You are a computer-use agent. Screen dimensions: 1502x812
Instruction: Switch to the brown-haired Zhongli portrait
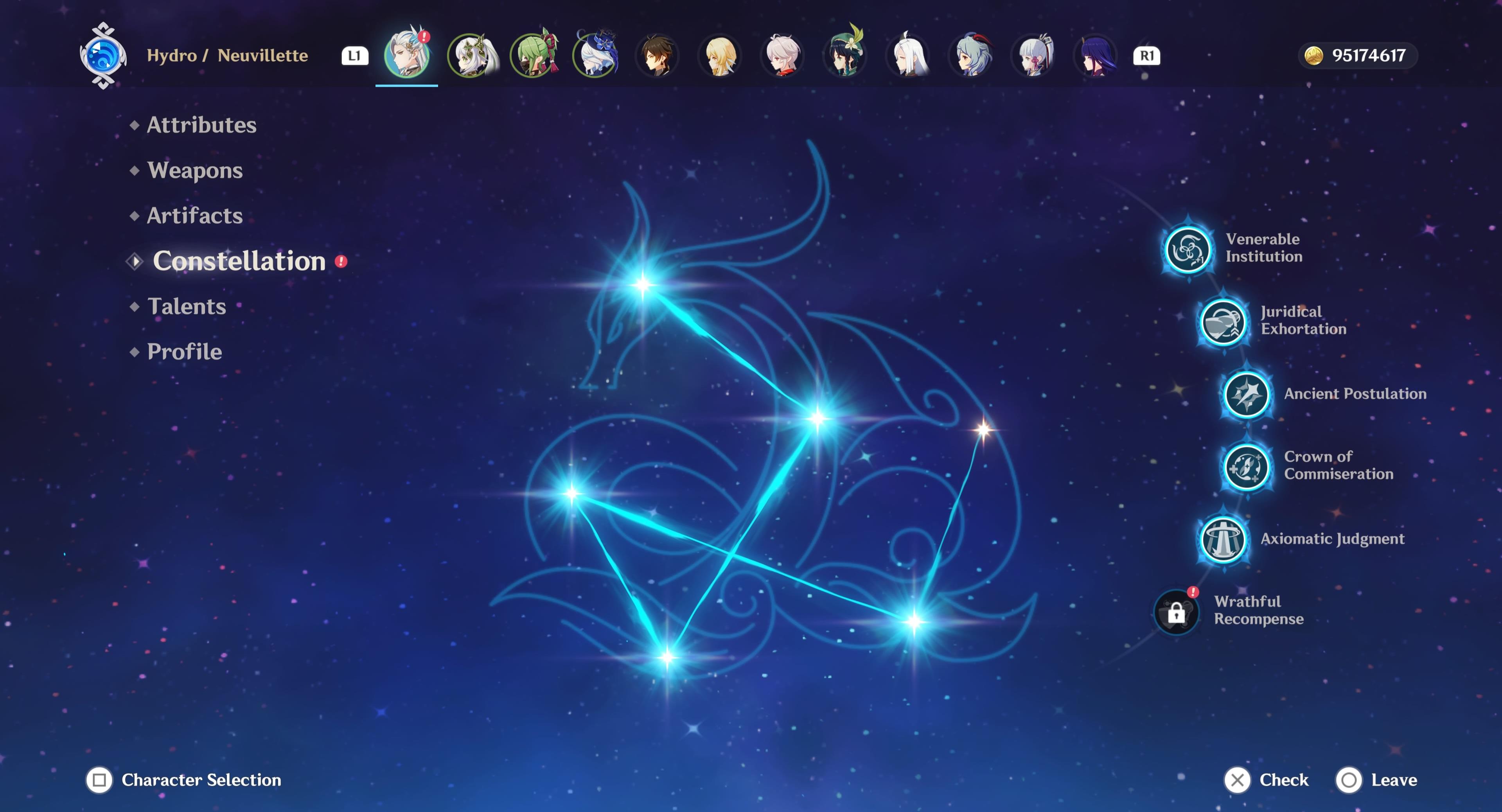tap(658, 56)
